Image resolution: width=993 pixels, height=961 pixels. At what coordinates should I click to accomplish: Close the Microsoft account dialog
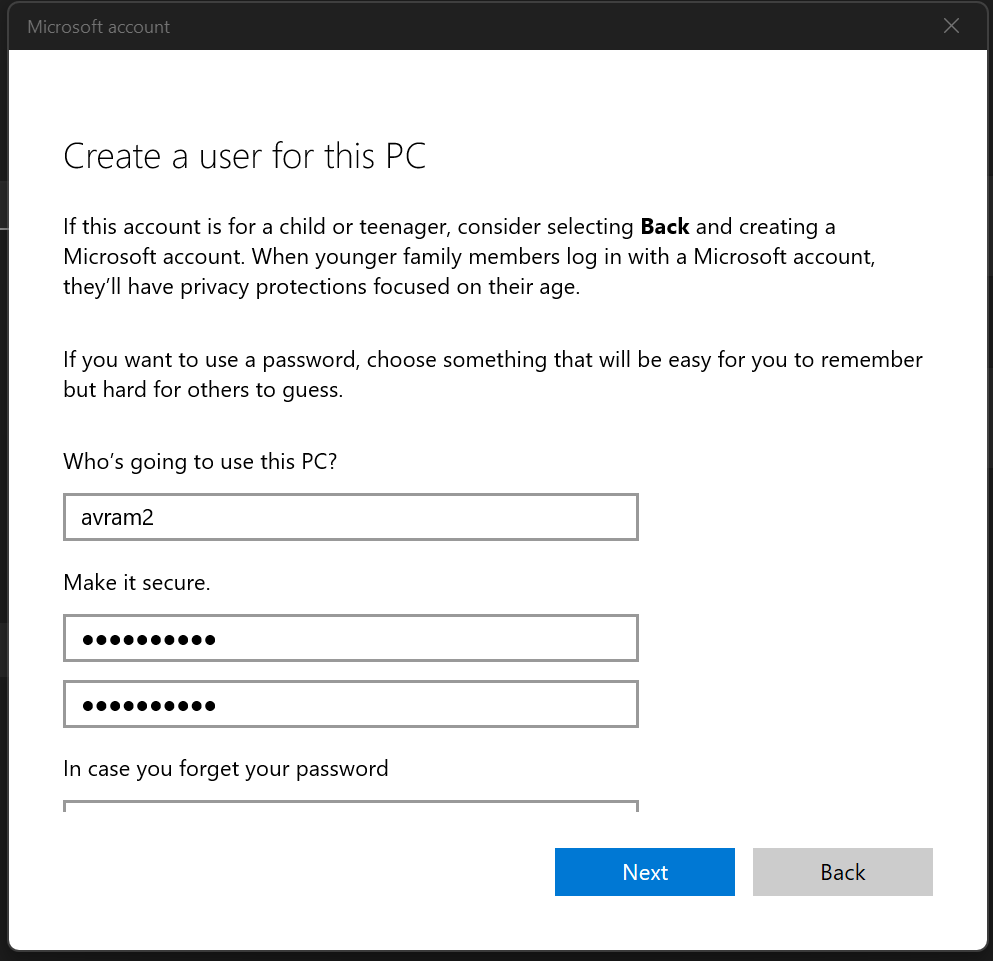point(951,27)
